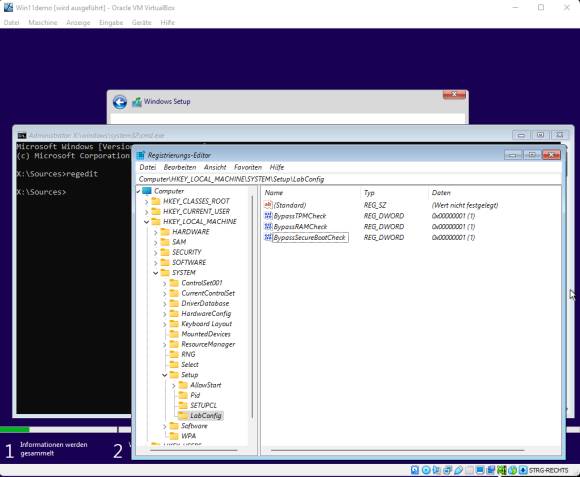Open the Anzeige menu in VirtualBox
This screenshot has height=477, width=580.
tap(78, 23)
